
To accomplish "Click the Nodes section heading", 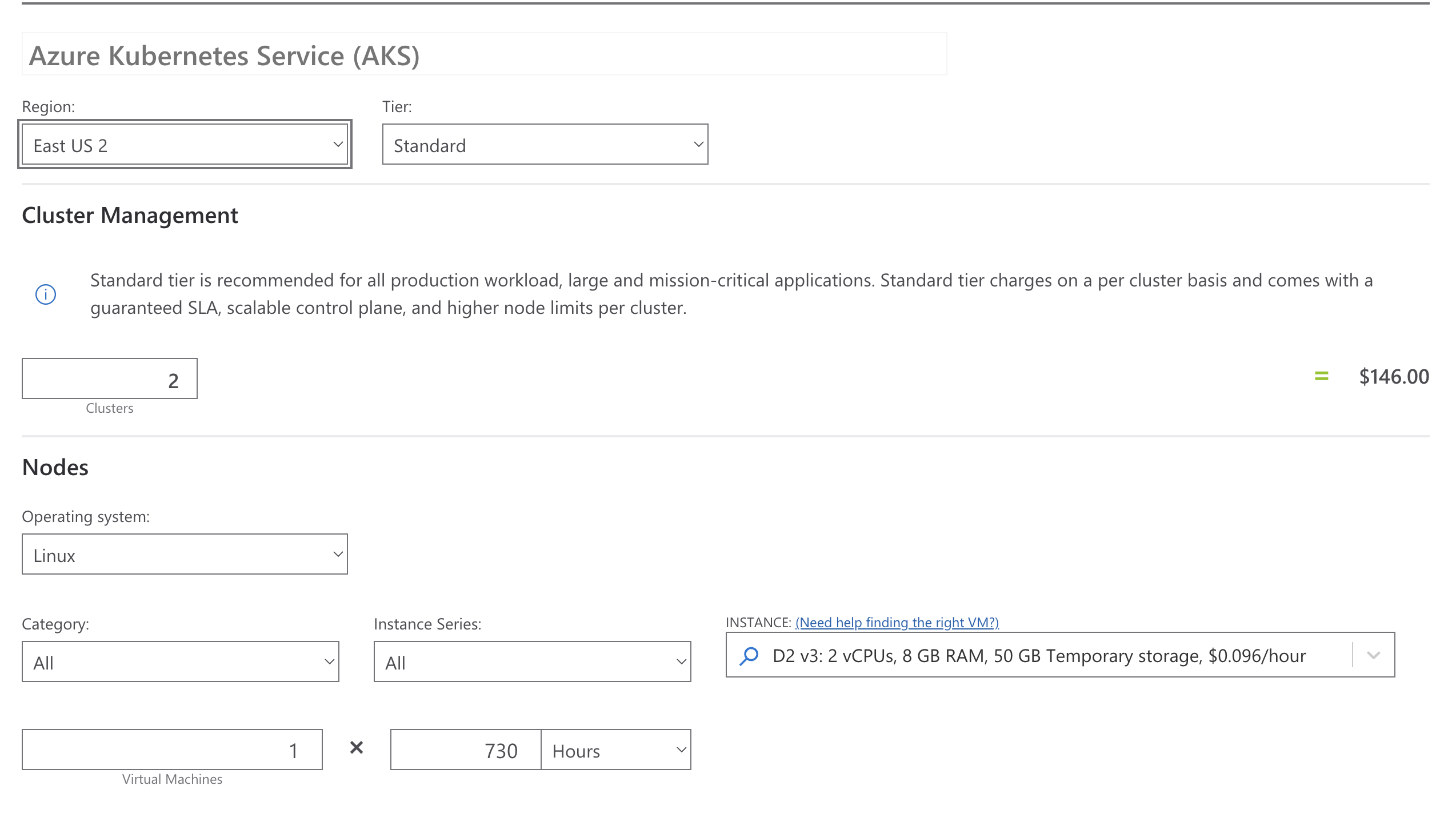I will pos(55,468).
